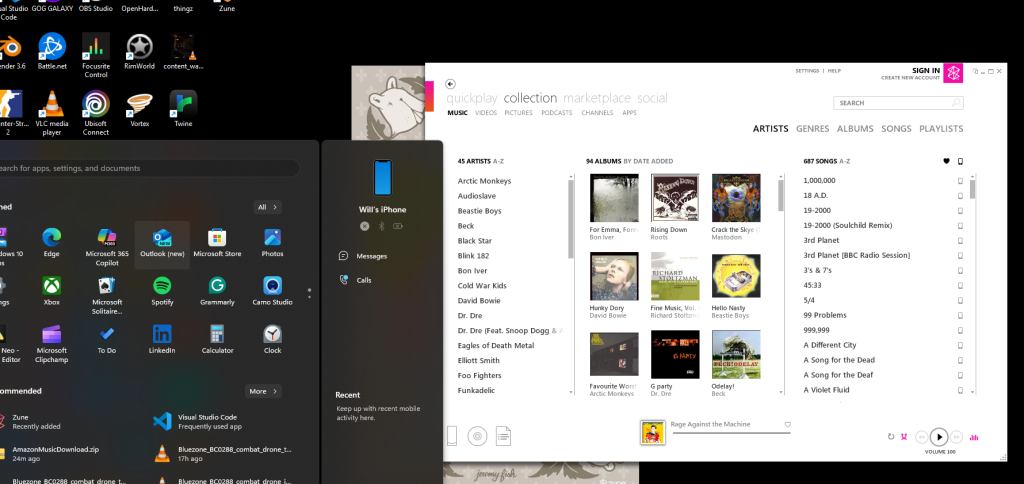This screenshot has width=1024, height=484.
Task: Click the disconnect icon under Will's iPhone
Action: [x=364, y=226]
